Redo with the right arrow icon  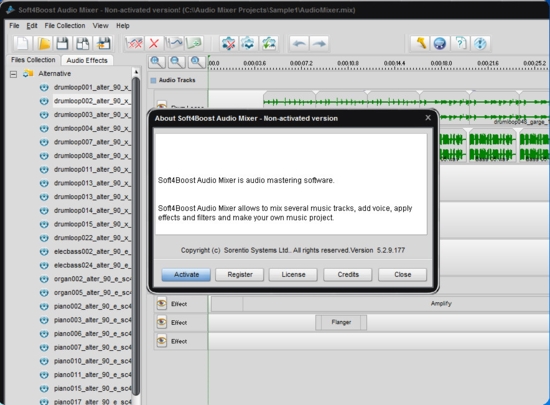pyautogui.click(x=318, y=43)
